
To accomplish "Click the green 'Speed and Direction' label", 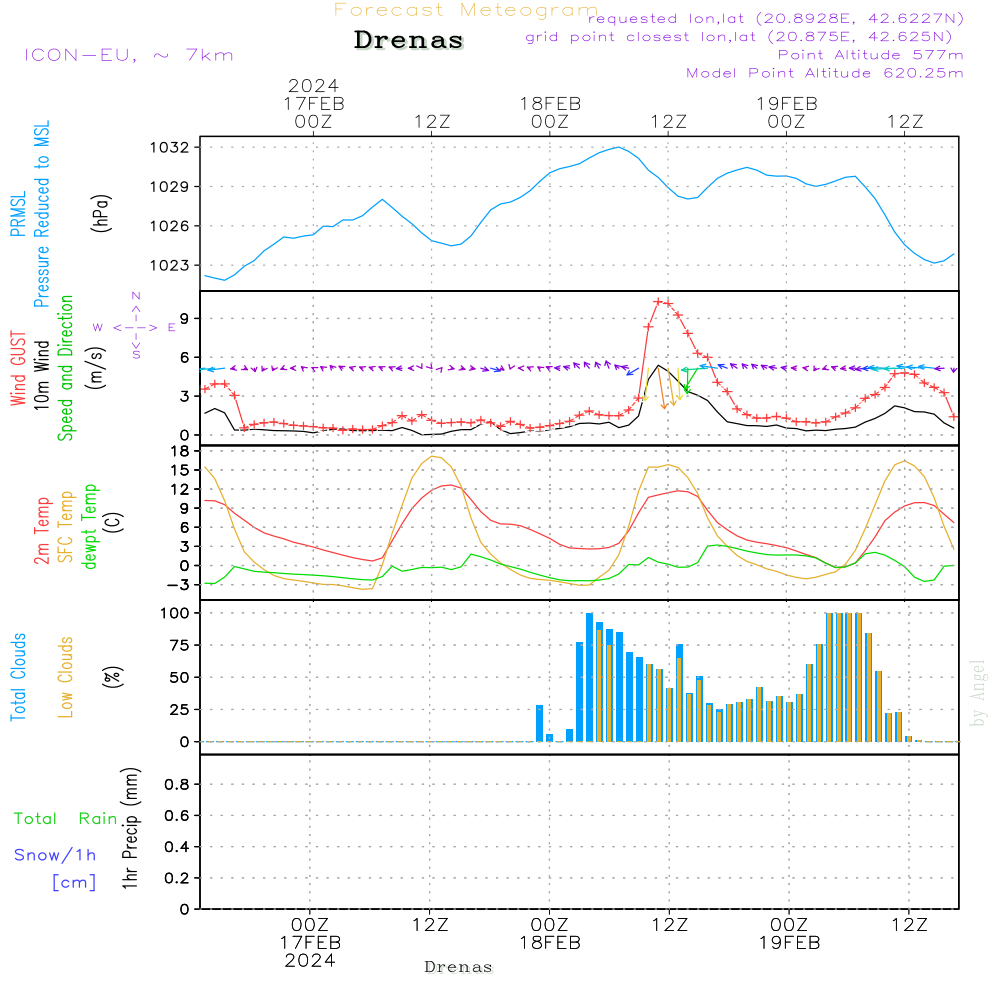I will click(66, 368).
